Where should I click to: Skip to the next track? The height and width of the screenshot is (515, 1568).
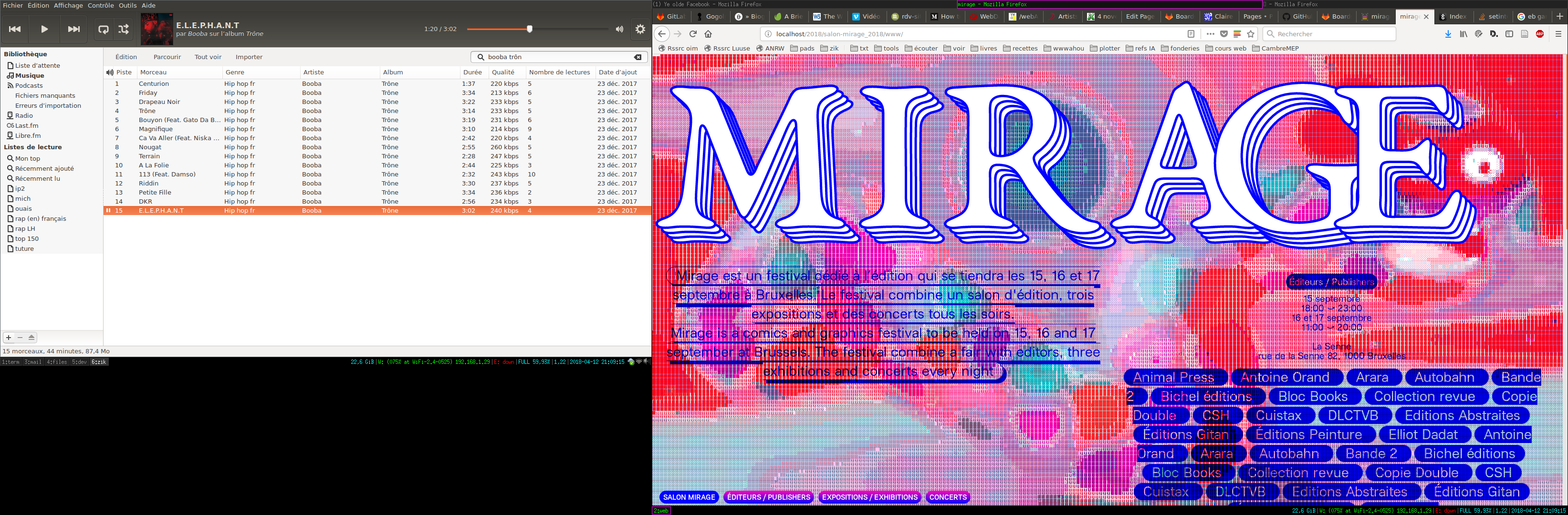pyautogui.click(x=73, y=29)
